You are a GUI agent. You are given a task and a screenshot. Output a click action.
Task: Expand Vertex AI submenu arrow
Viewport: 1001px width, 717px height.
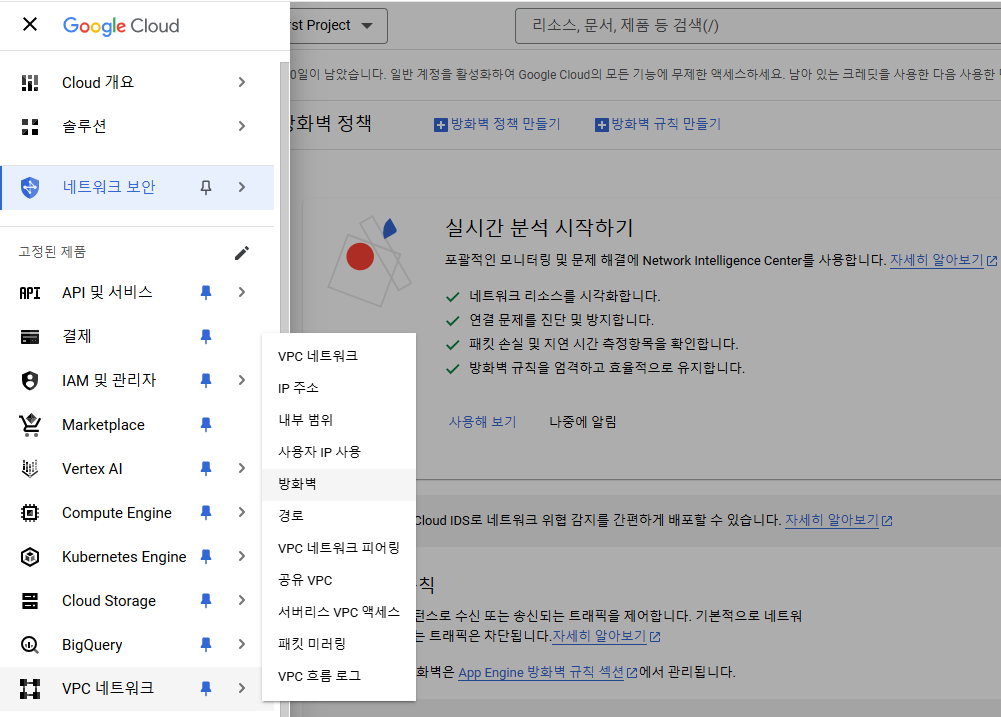point(242,469)
